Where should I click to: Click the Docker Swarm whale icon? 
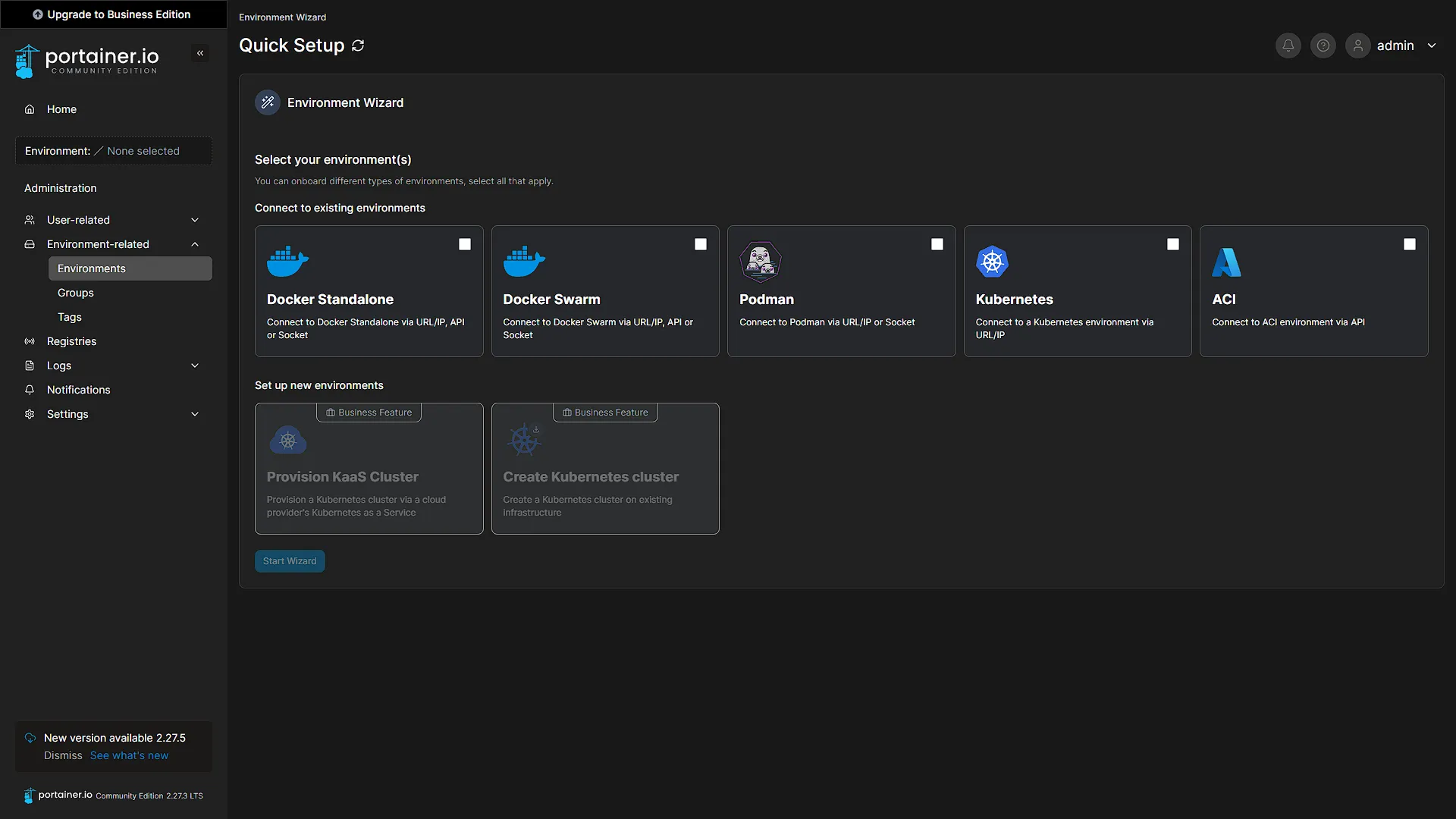pyautogui.click(x=524, y=262)
